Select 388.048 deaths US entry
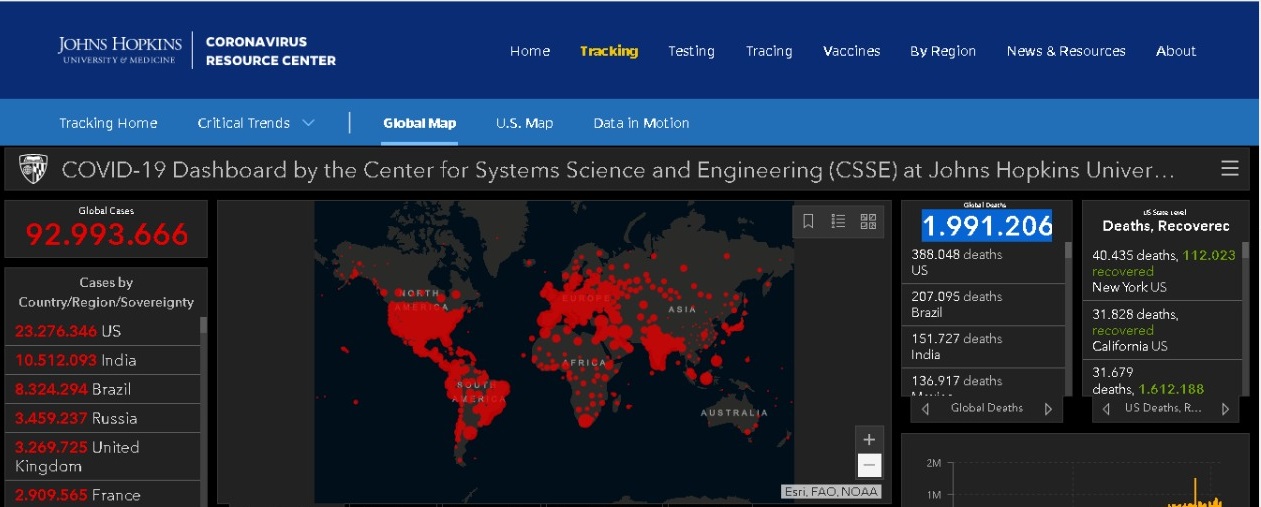The width and height of the screenshot is (1261, 507). [983, 262]
